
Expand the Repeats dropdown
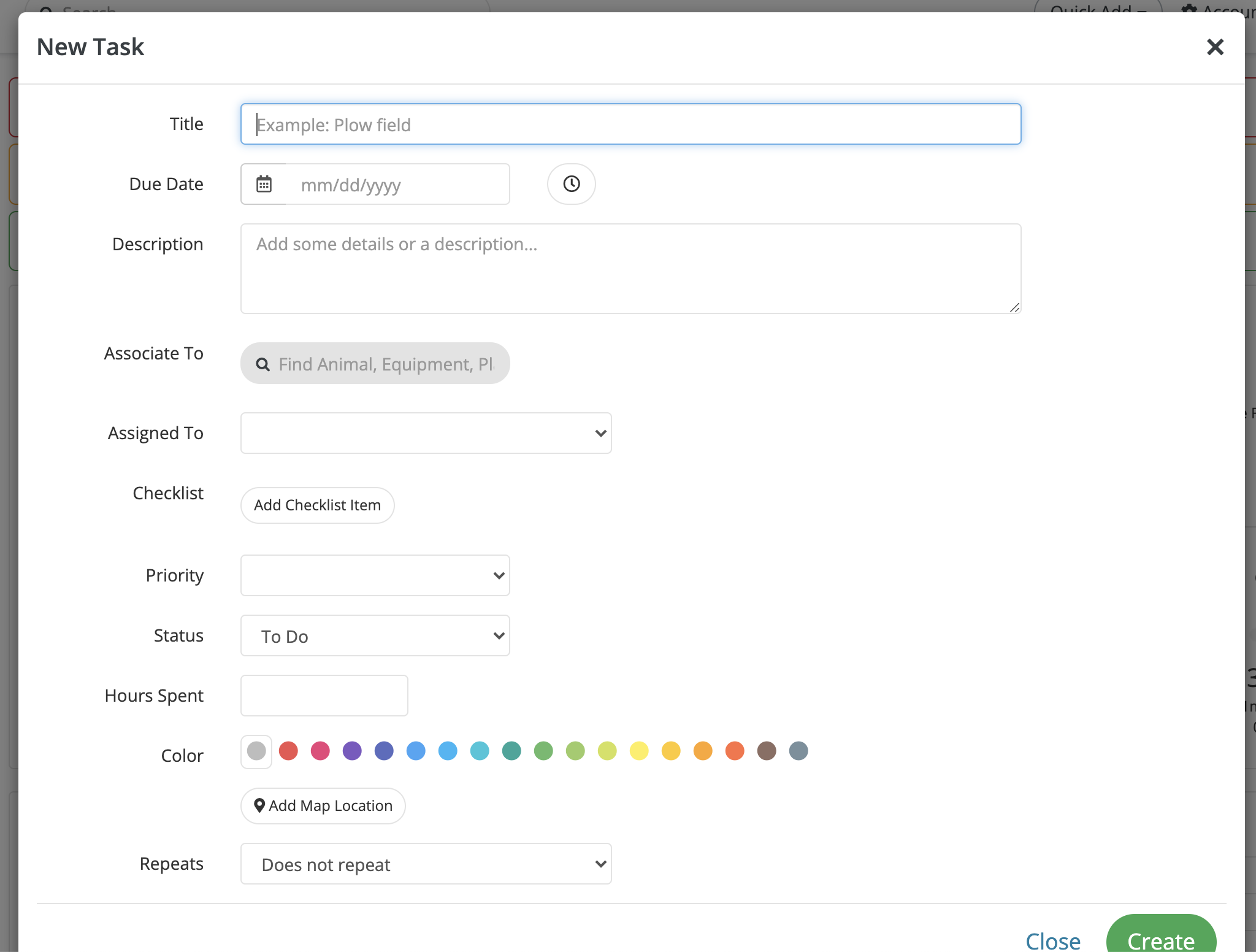426,864
